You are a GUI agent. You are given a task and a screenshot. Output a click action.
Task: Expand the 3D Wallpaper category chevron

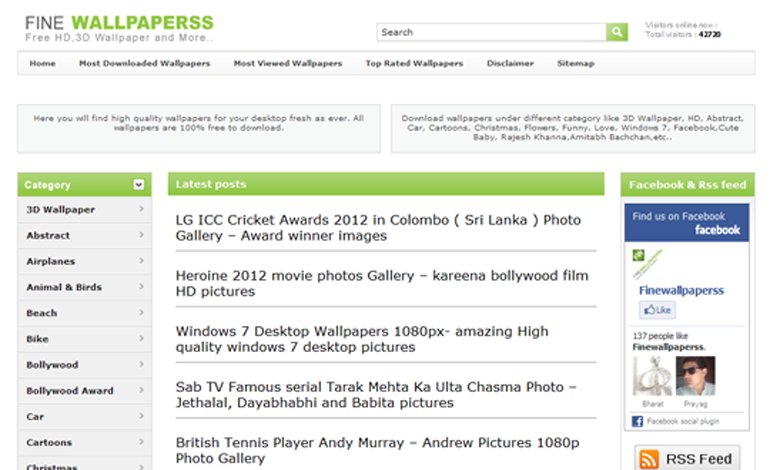click(141, 209)
